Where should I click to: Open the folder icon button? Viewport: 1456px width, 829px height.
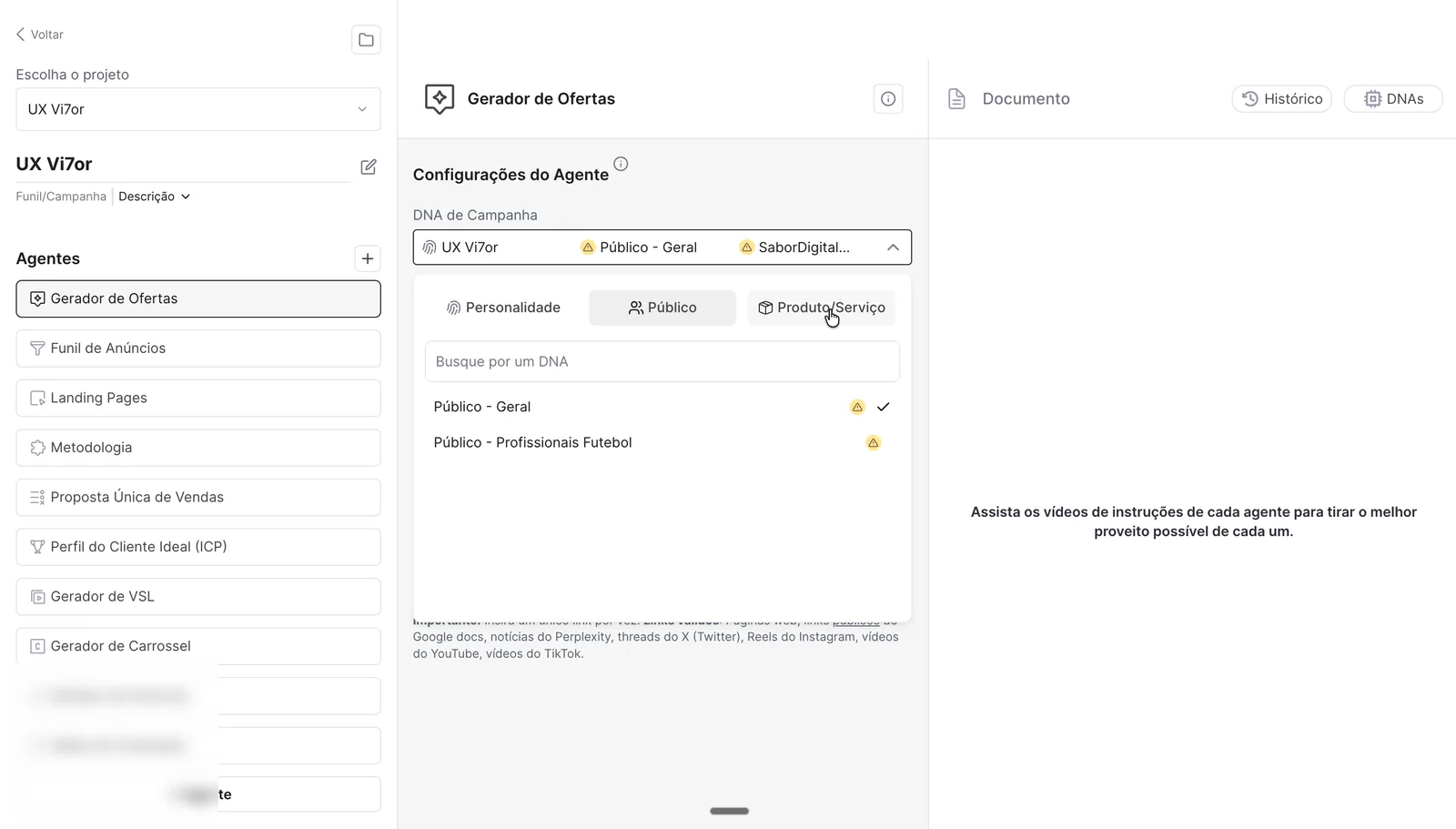366,40
